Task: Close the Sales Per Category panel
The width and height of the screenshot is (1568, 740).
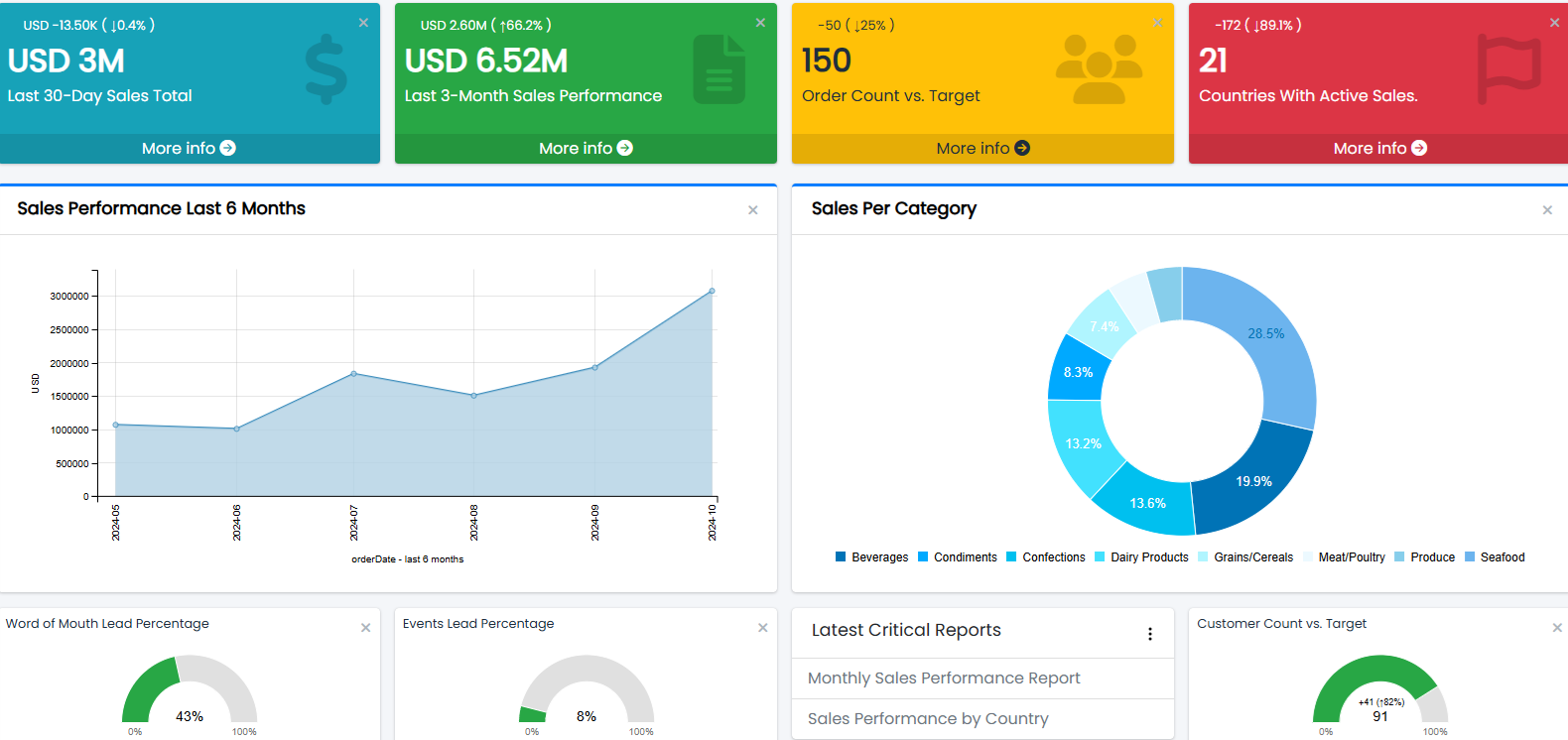Action: tap(1547, 210)
